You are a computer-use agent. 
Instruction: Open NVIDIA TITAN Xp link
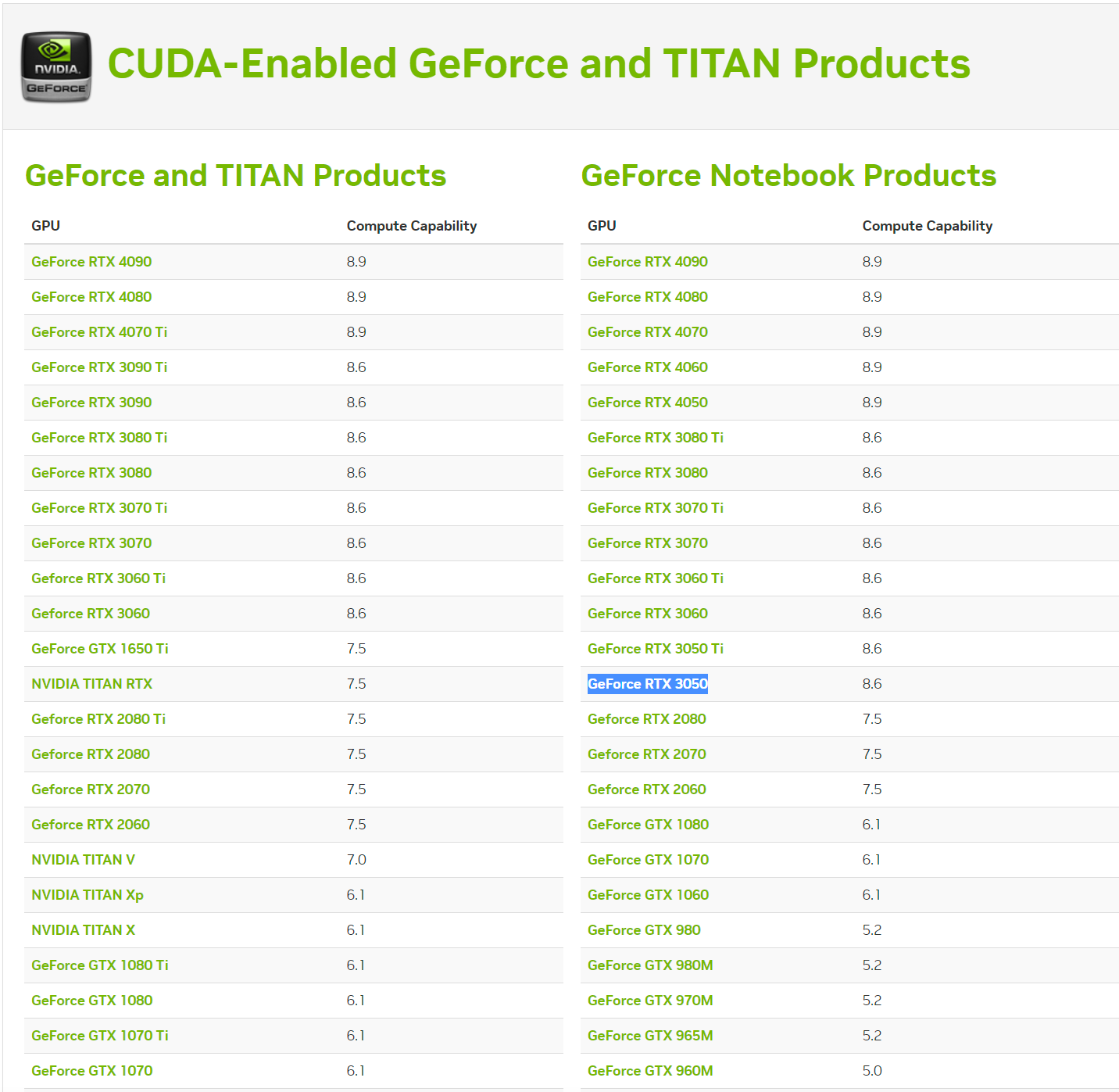88,895
